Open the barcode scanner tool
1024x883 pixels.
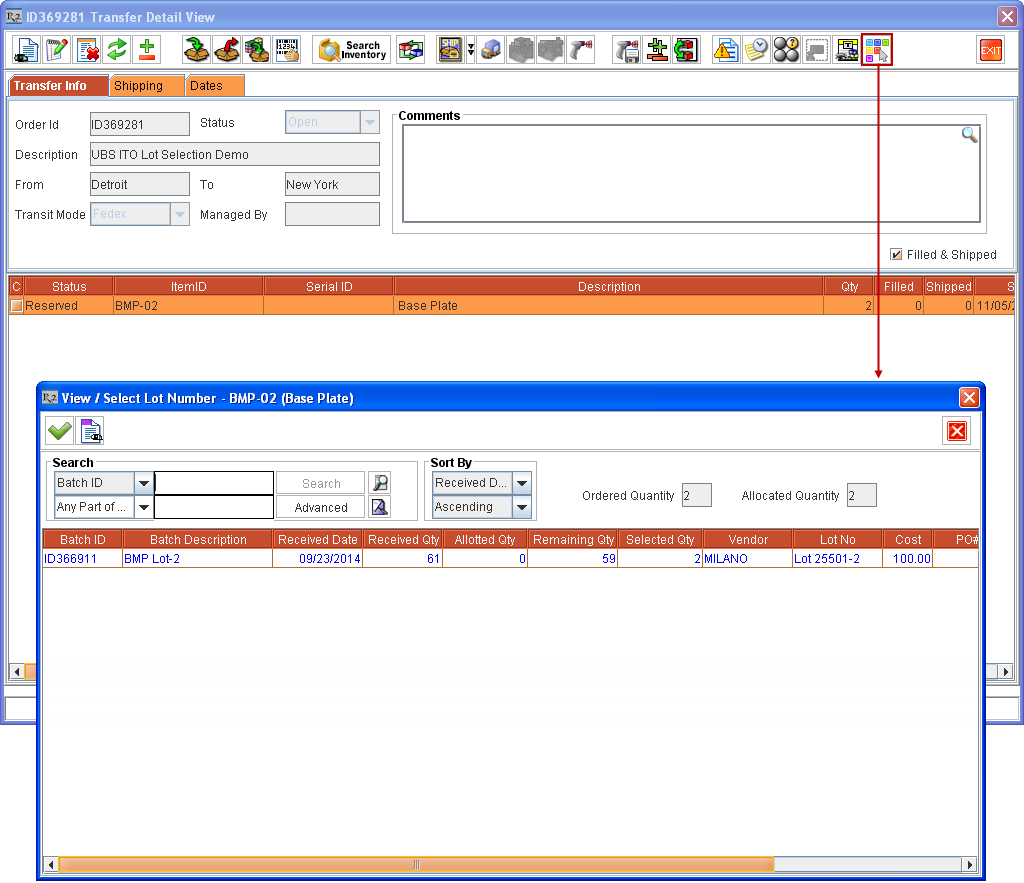288,49
